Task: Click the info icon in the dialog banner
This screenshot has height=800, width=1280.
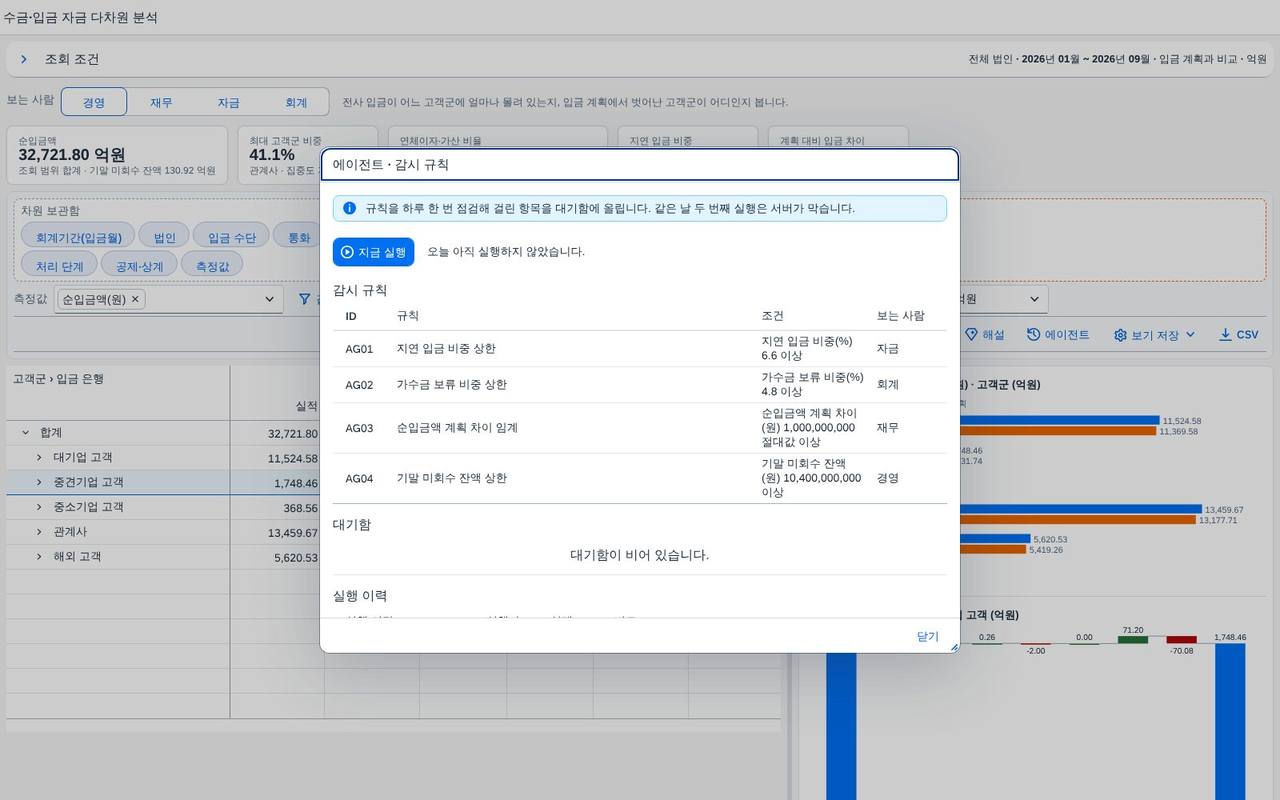Action: (349, 208)
